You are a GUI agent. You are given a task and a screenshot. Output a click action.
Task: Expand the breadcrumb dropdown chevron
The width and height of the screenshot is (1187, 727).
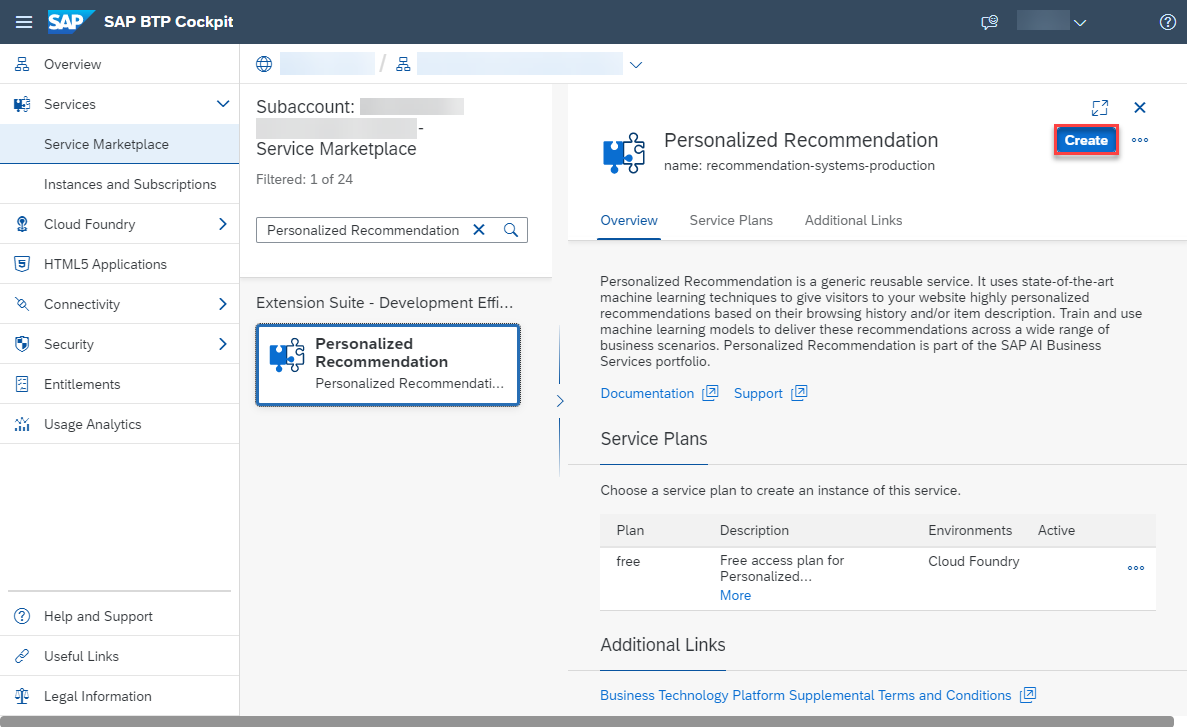point(636,65)
